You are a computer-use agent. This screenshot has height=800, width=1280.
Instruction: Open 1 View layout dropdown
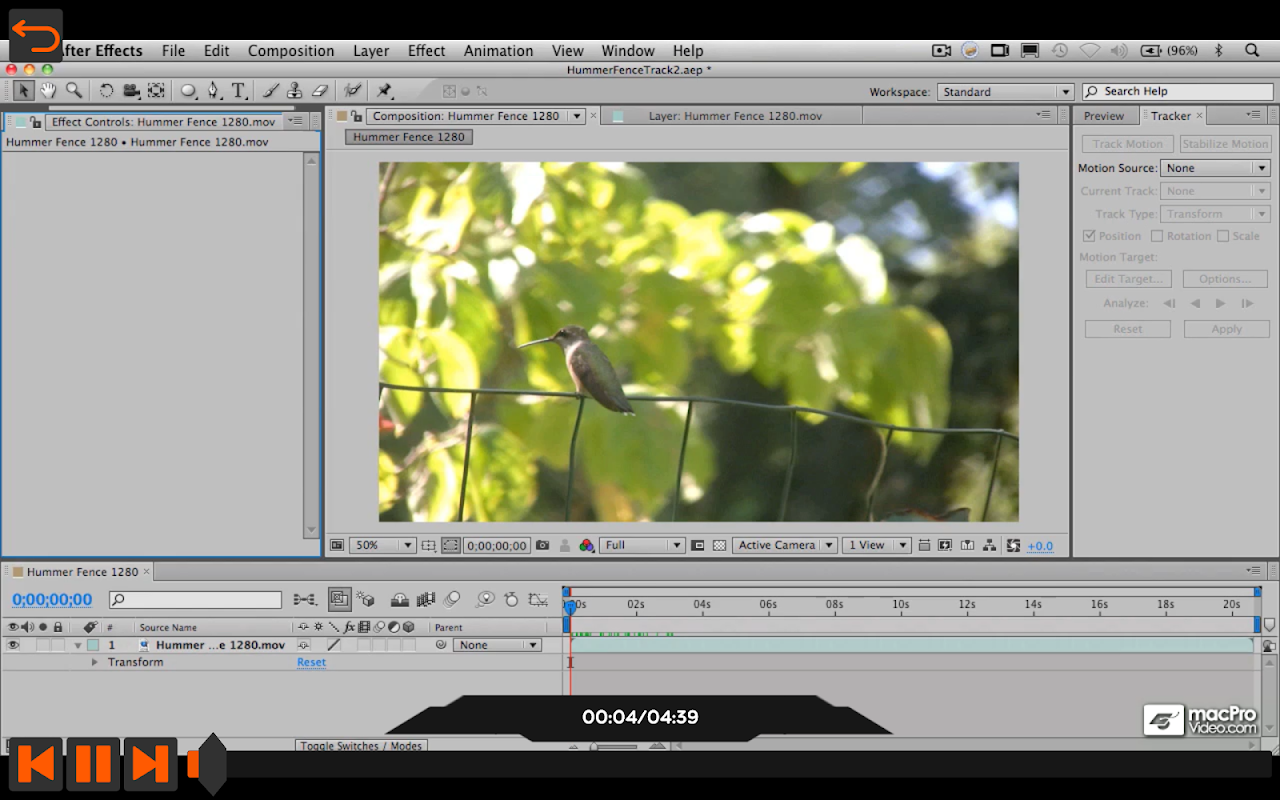click(x=876, y=546)
